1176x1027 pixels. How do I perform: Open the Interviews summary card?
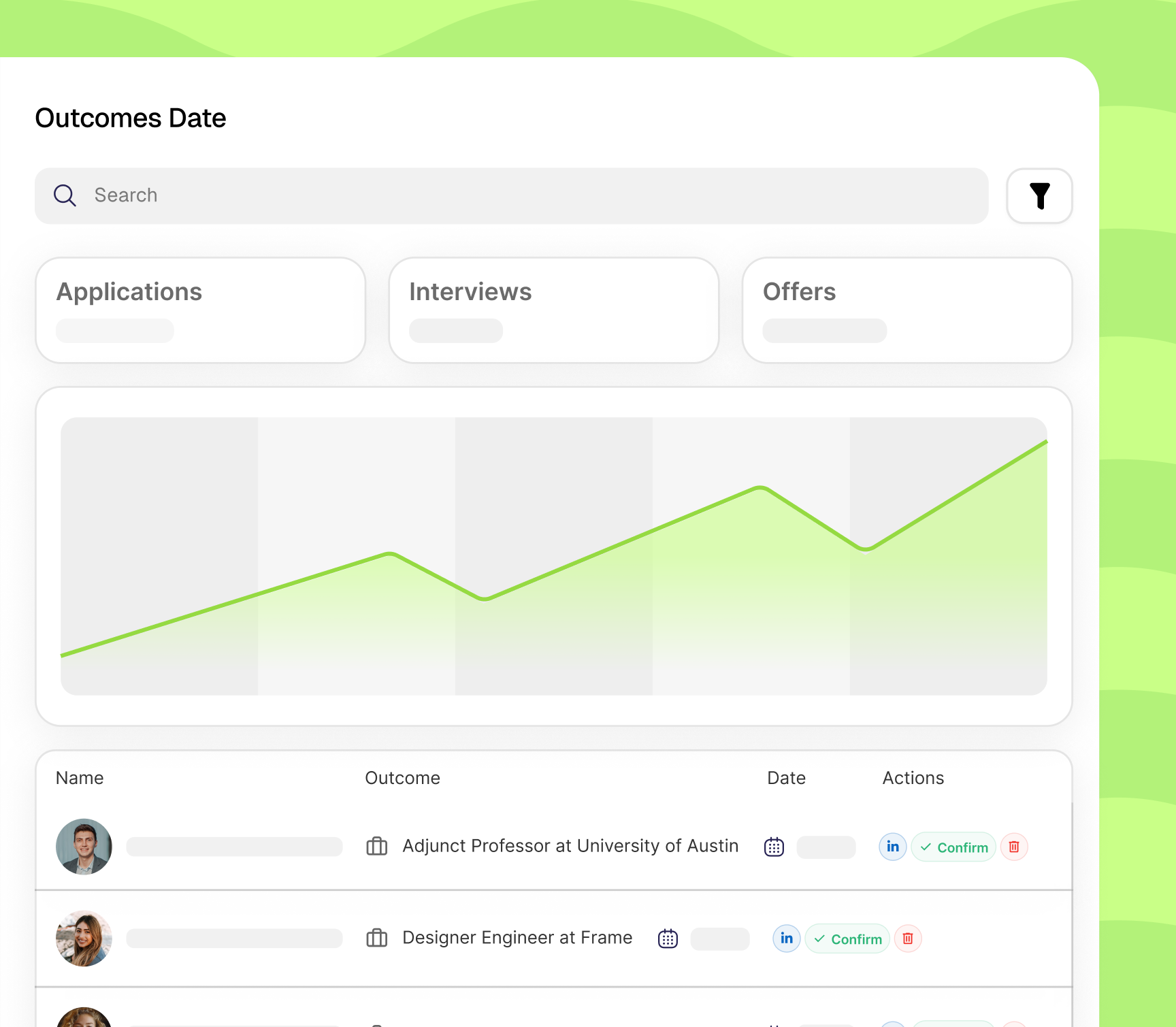pos(553,310)
